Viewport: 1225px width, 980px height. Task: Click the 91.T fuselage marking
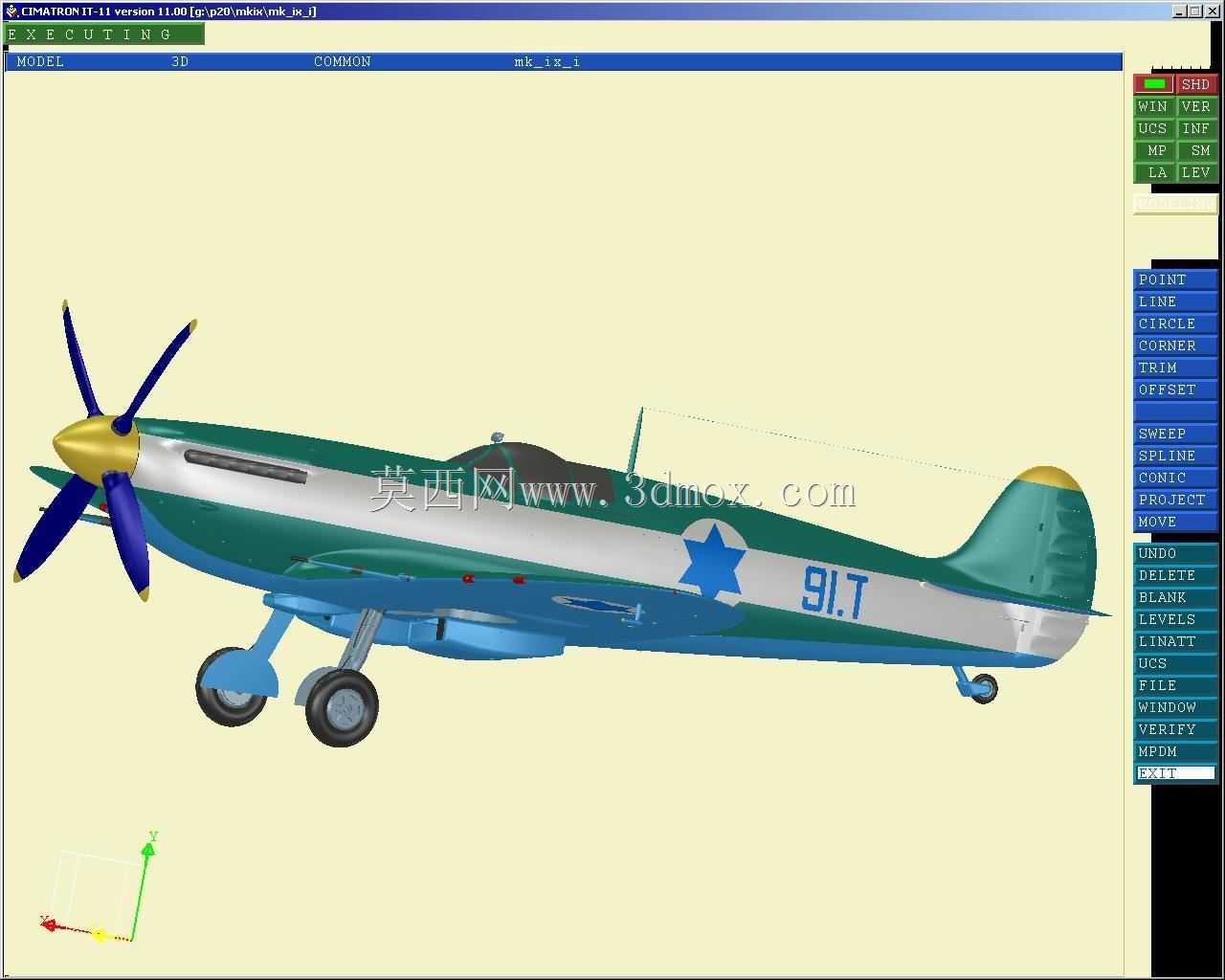835,591
